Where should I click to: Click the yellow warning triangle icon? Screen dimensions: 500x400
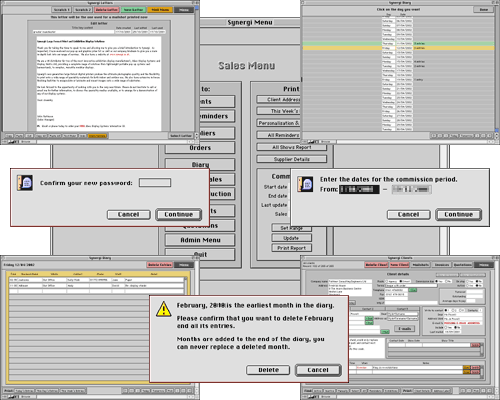(x=164, y=309)
